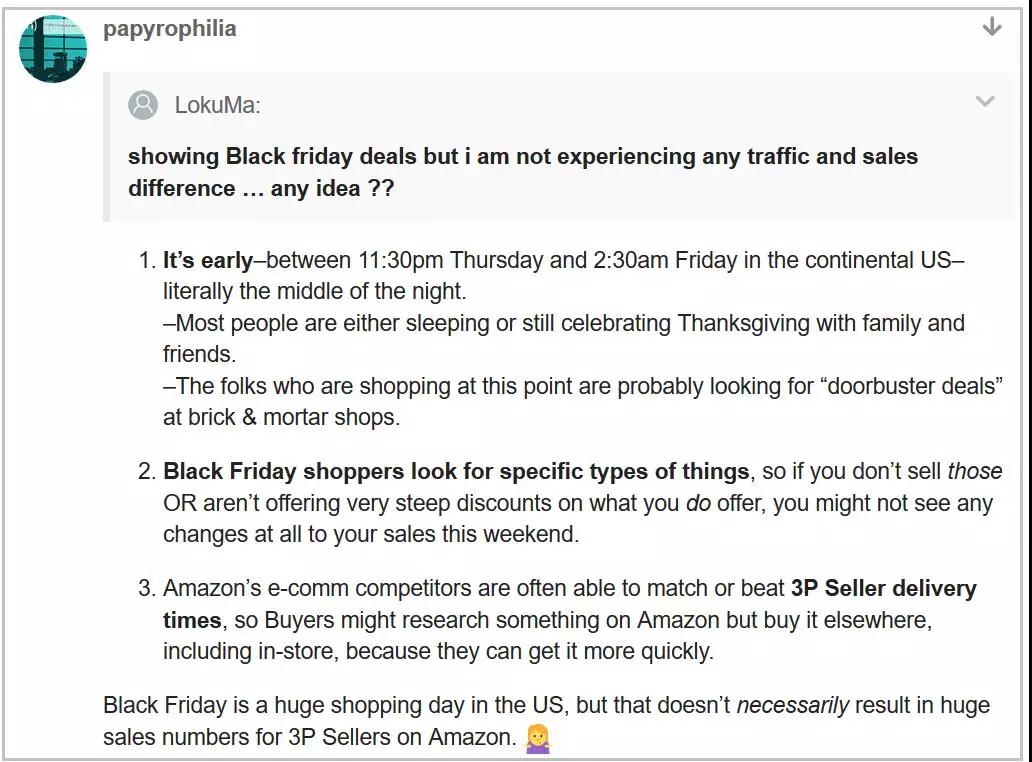Click the list number 2 marker

click(147, 472)
